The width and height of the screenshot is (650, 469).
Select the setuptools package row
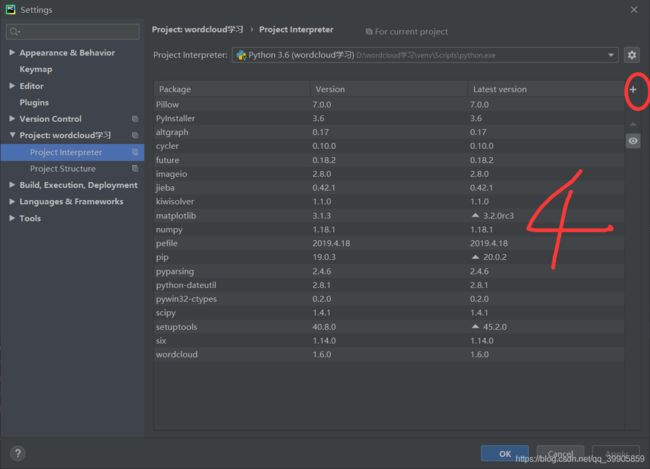389,327
